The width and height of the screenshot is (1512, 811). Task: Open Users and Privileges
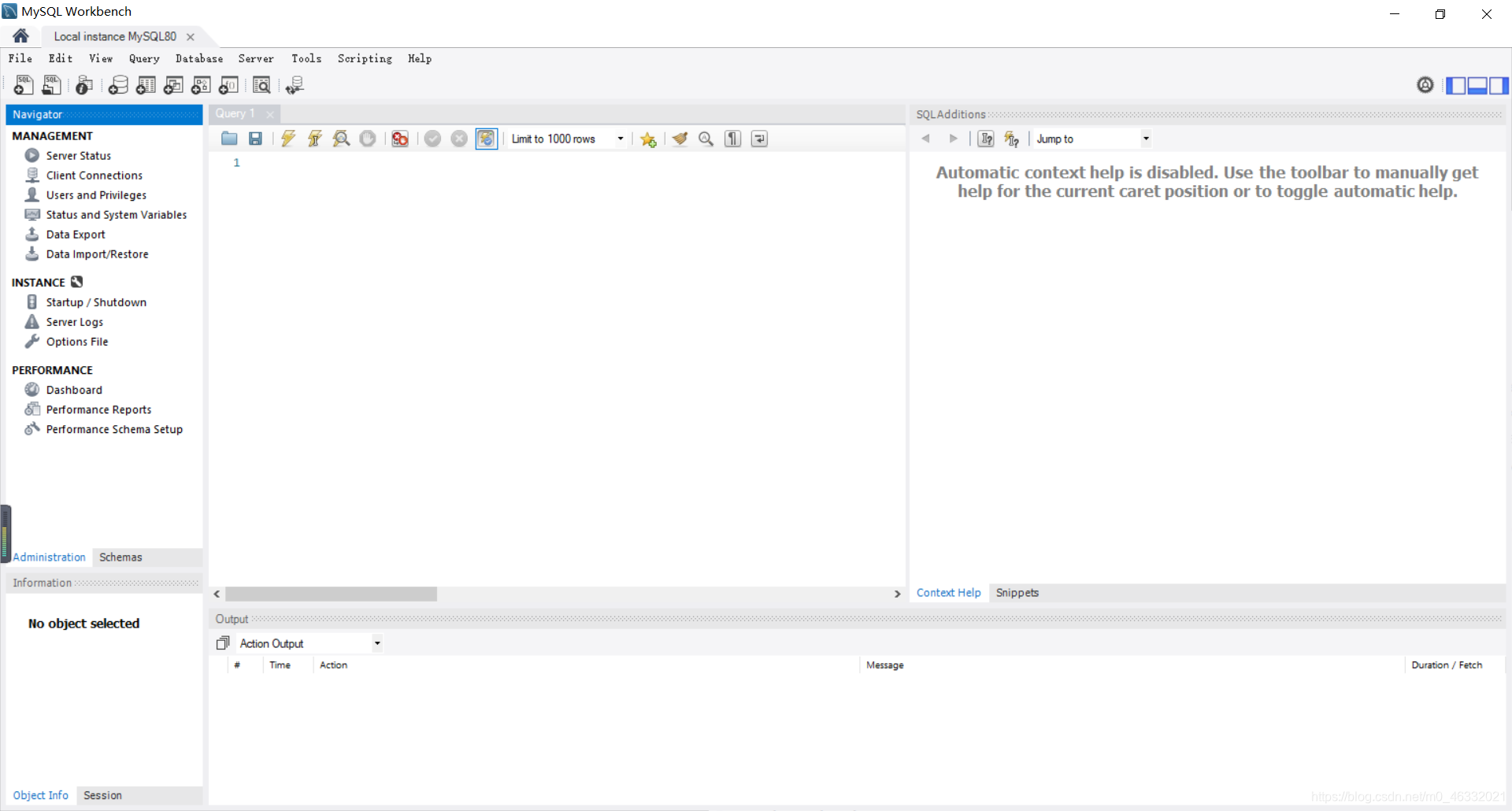point(96,194)
